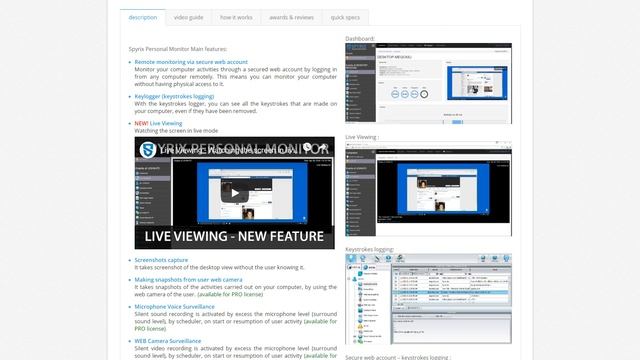Click the LIVE VIEWING - NEW FEATURE video banner
The width and height of the screenshot is (640, 360).
click(x=234, y=236)
